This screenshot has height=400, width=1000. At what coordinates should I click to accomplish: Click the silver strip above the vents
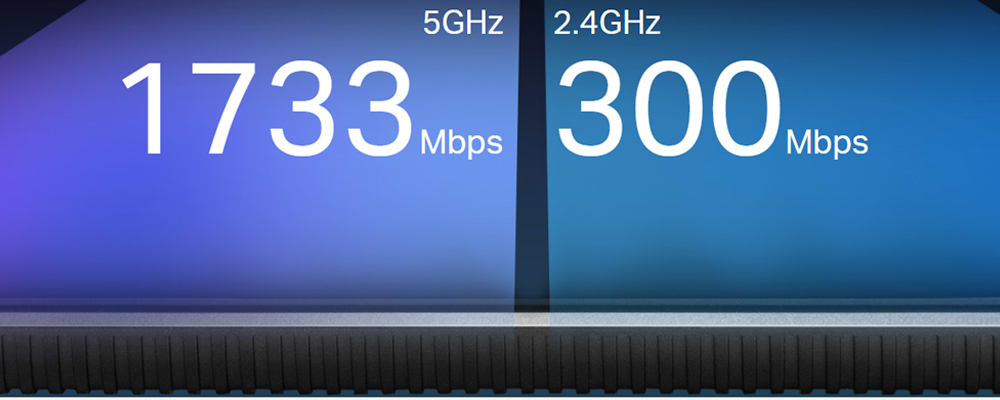(x=500, y=319)
